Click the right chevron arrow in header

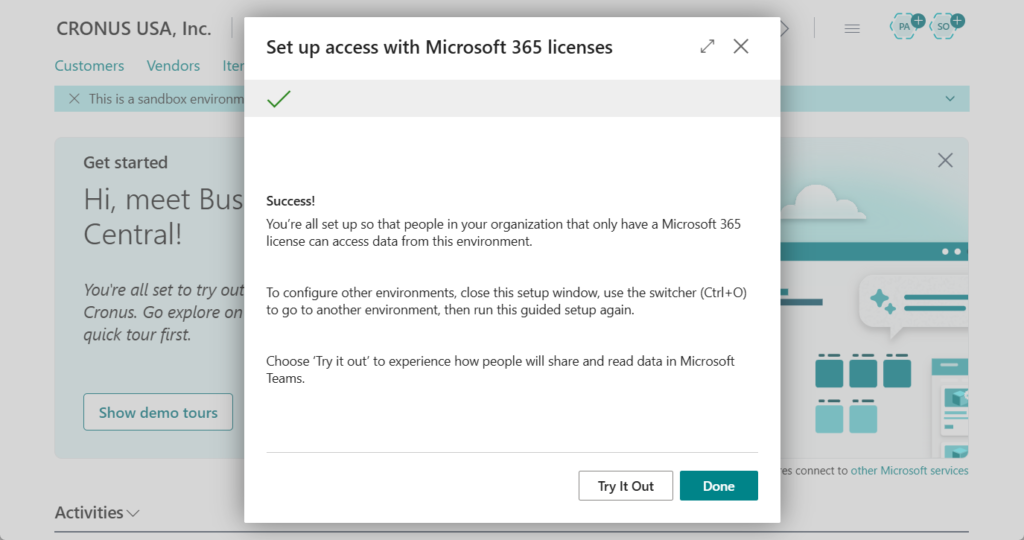point(785,29)
